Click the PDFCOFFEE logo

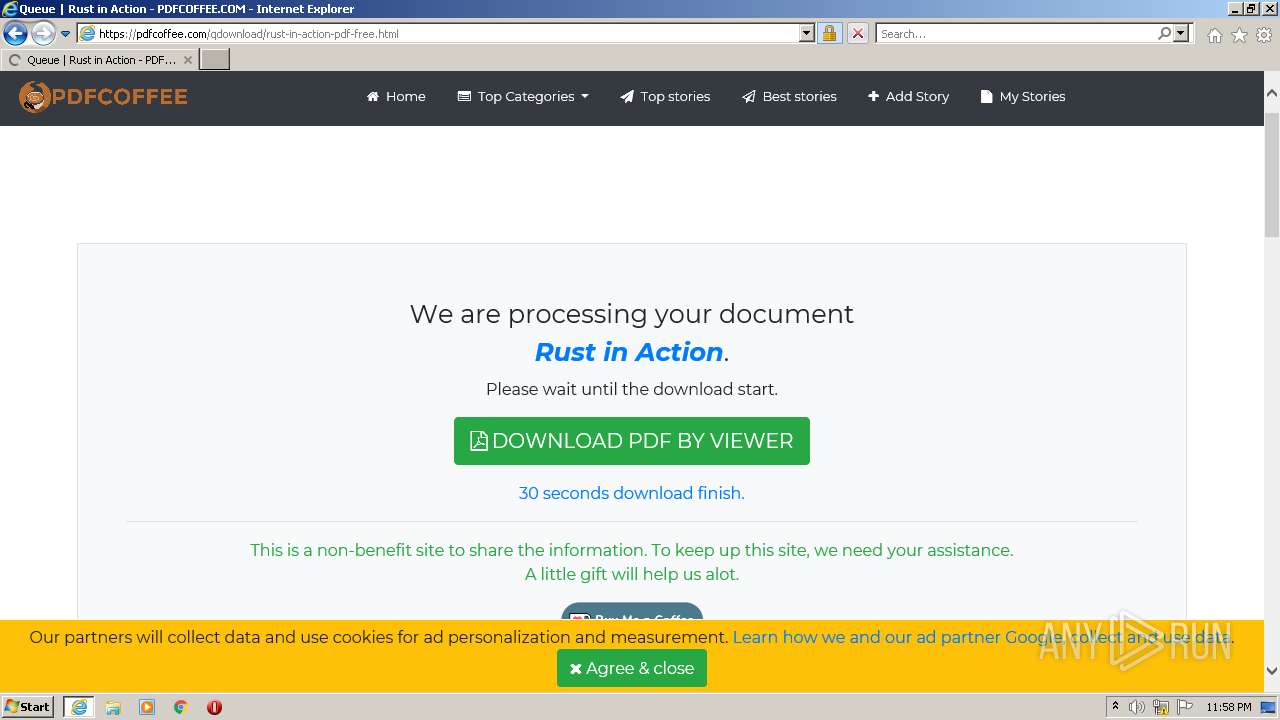[x=103, y=97]
